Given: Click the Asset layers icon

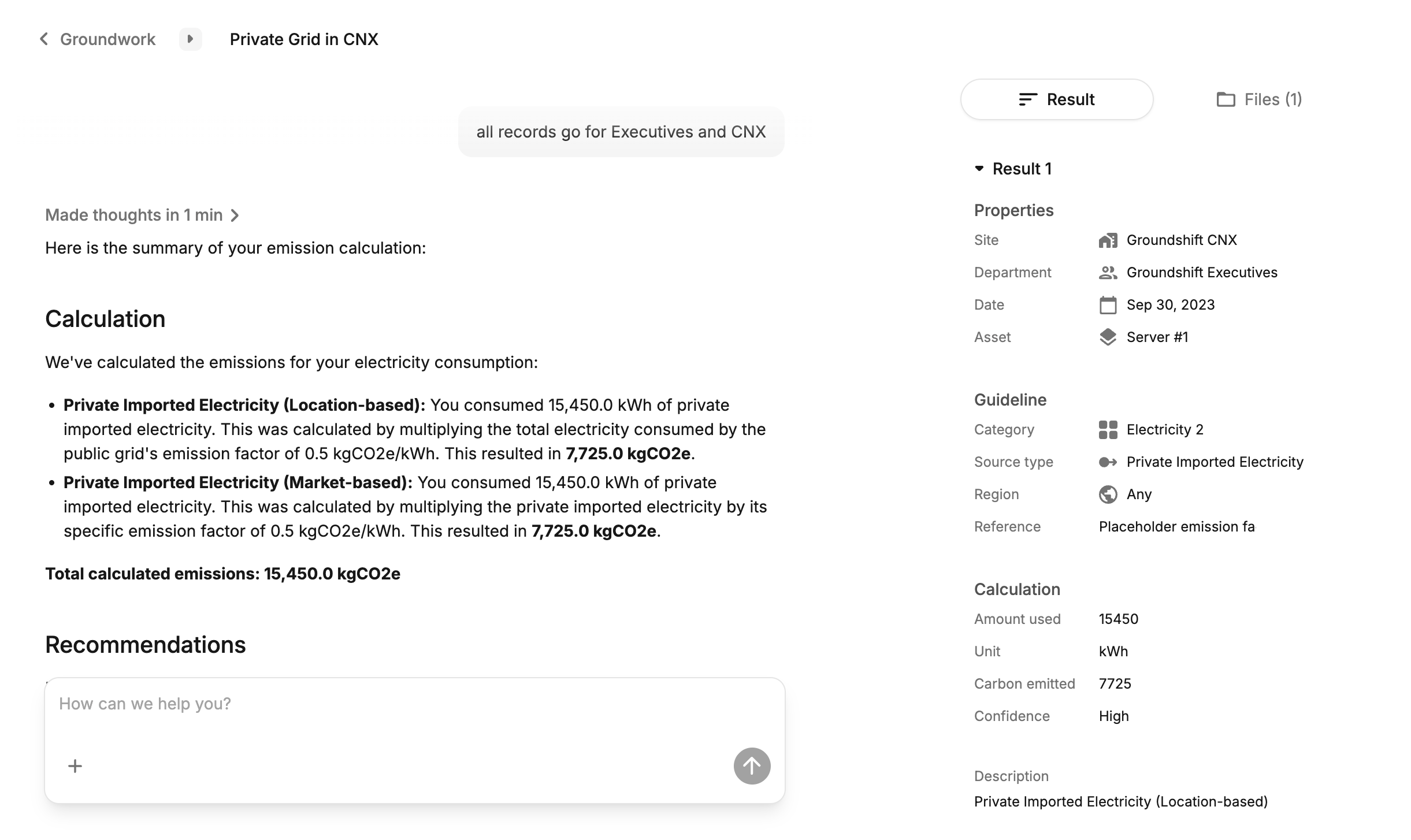Looking at the screenshot, I should coord(1108,337).
